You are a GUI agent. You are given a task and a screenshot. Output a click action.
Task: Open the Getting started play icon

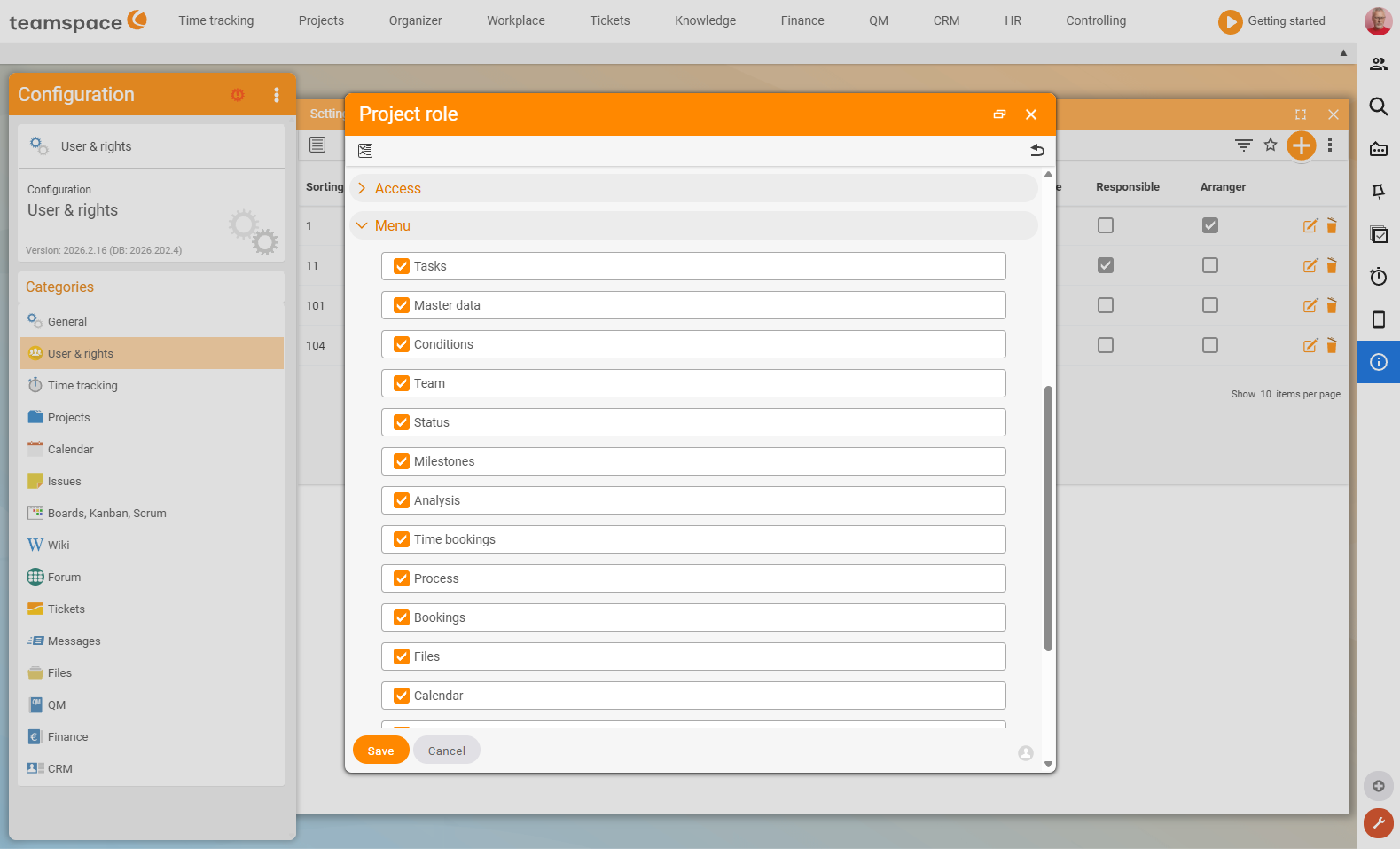tap(1230, 21)
